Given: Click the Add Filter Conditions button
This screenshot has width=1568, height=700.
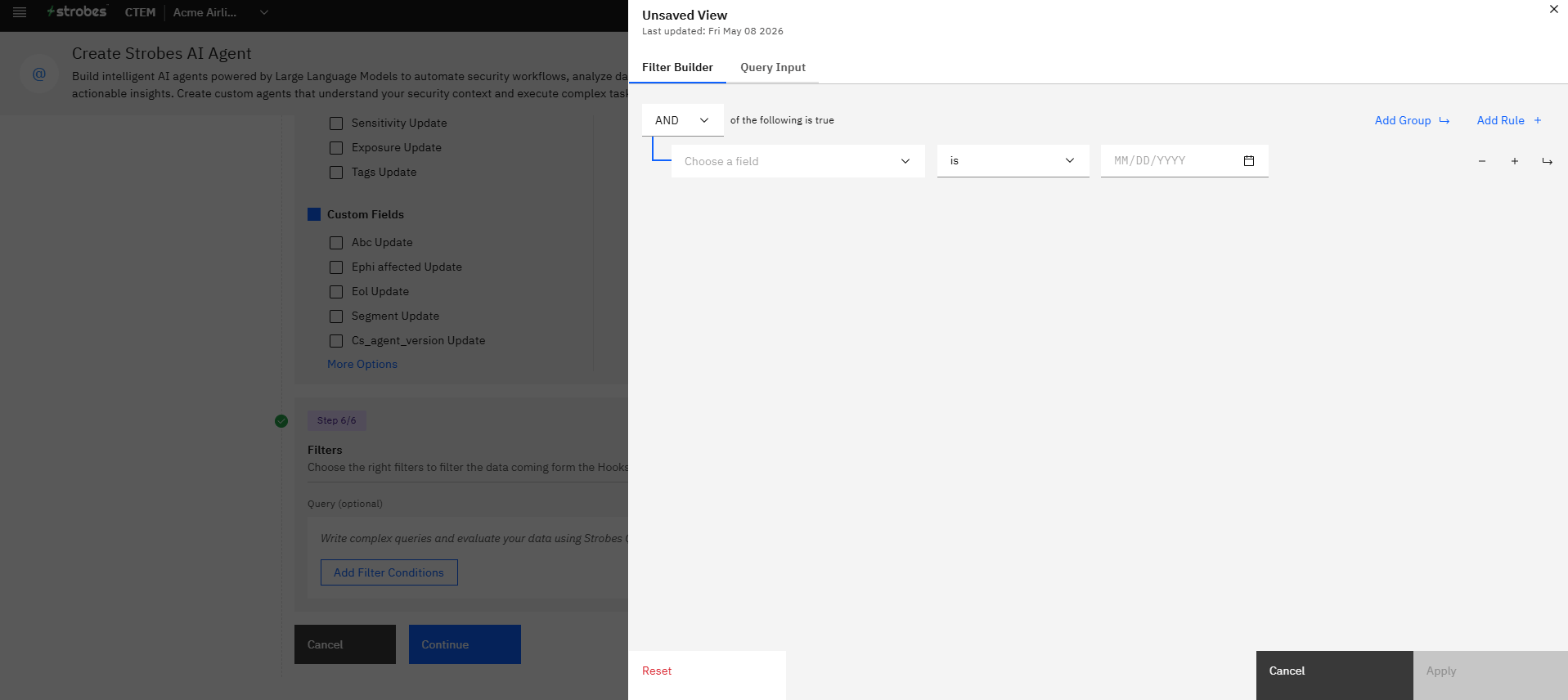Looking at the screenshot, I should click(x=389, y=572).
